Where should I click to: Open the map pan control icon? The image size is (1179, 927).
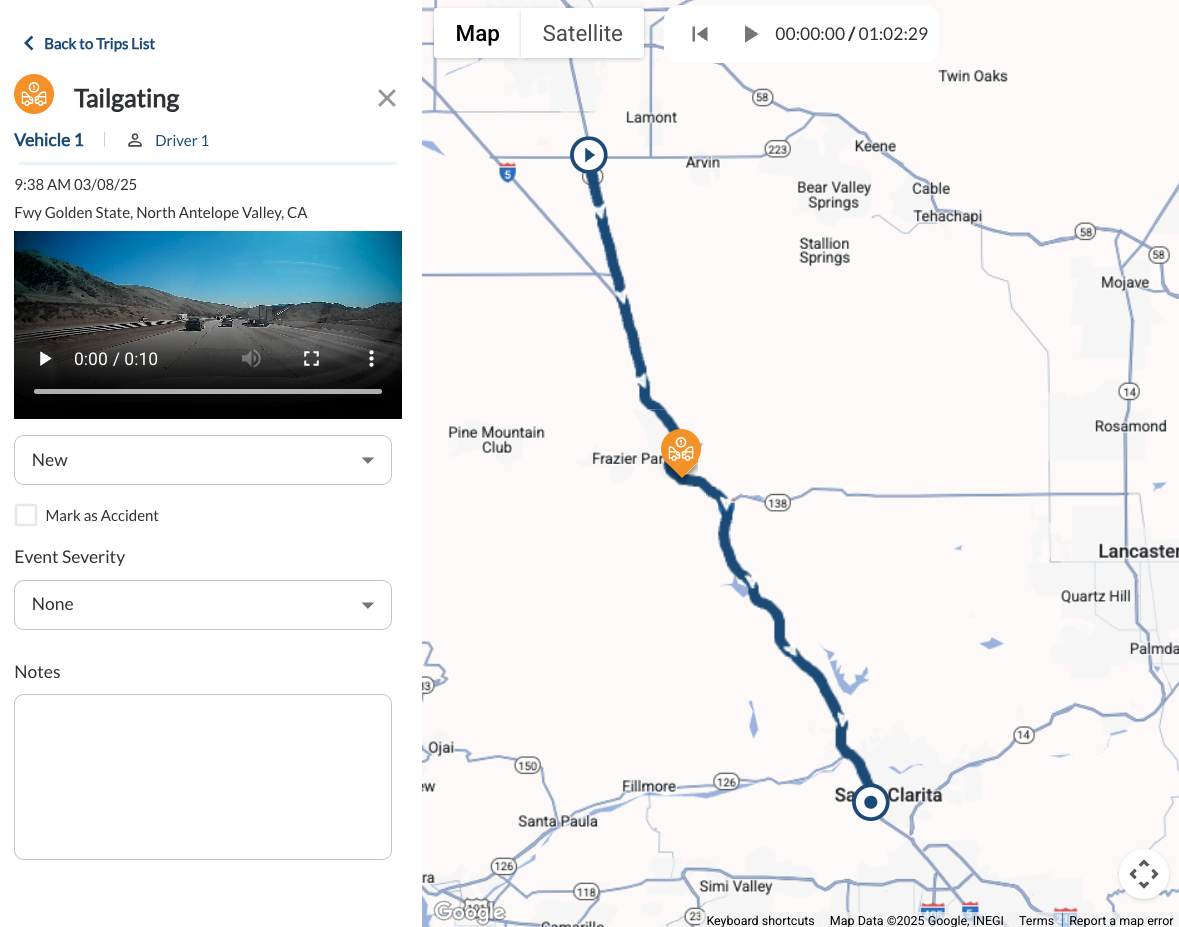(1143, 874)
